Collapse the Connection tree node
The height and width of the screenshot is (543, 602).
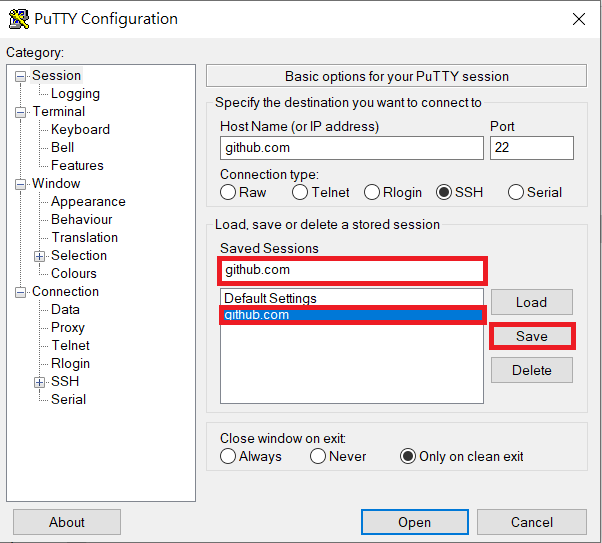[x=20, y=292]
